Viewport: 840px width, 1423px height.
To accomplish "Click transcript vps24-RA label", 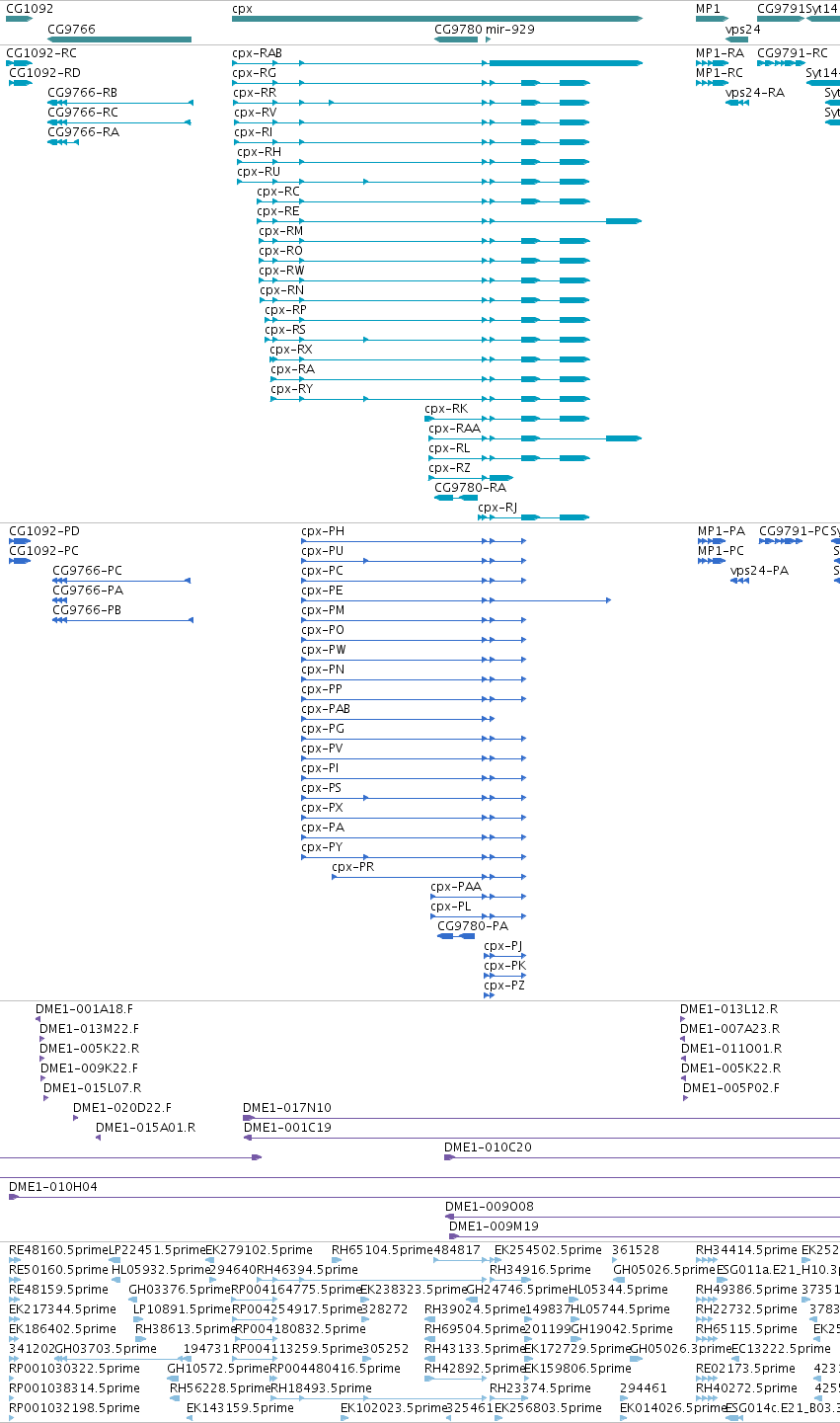I will 755,93.
